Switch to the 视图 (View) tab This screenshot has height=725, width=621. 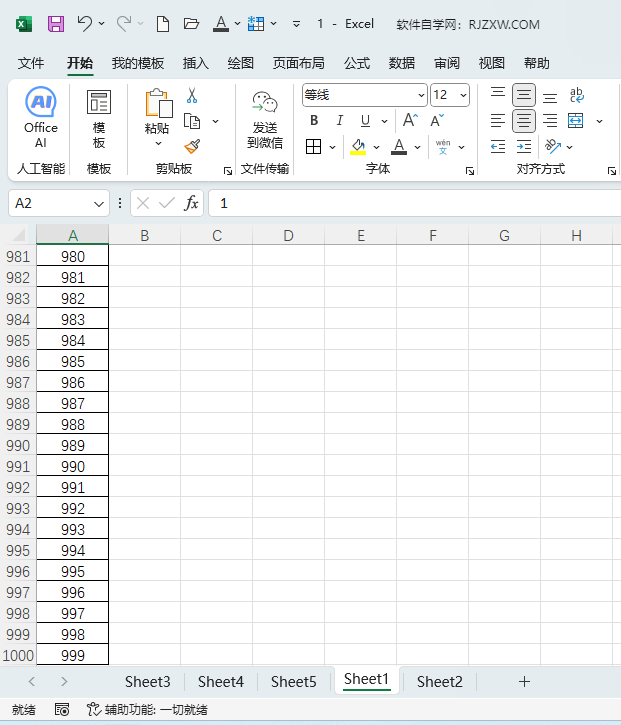click(492, 63)
